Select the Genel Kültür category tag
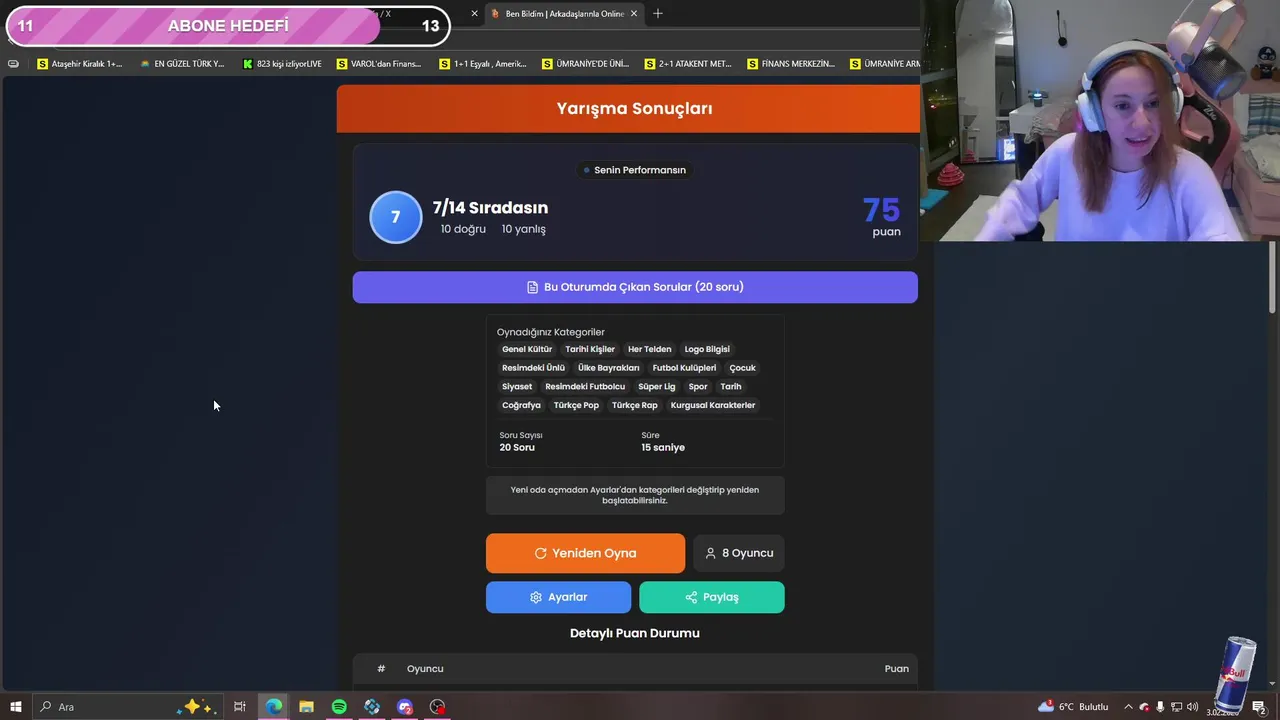This screenshot has height=720, width=1280. tap(527, 349)
